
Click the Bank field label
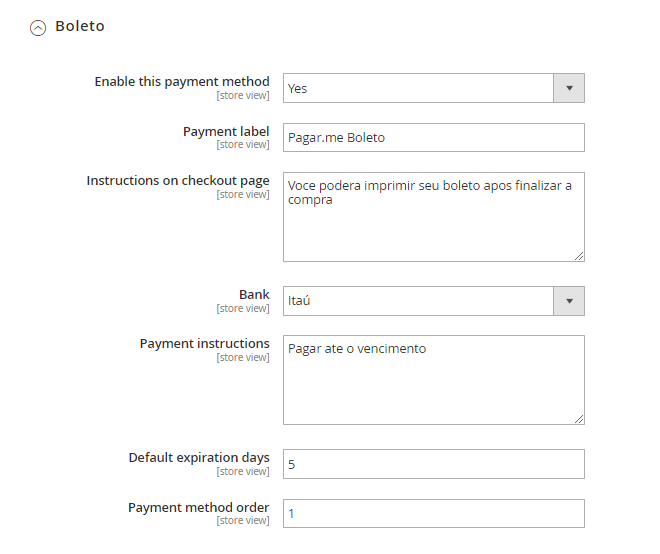(x=253, y=295)
